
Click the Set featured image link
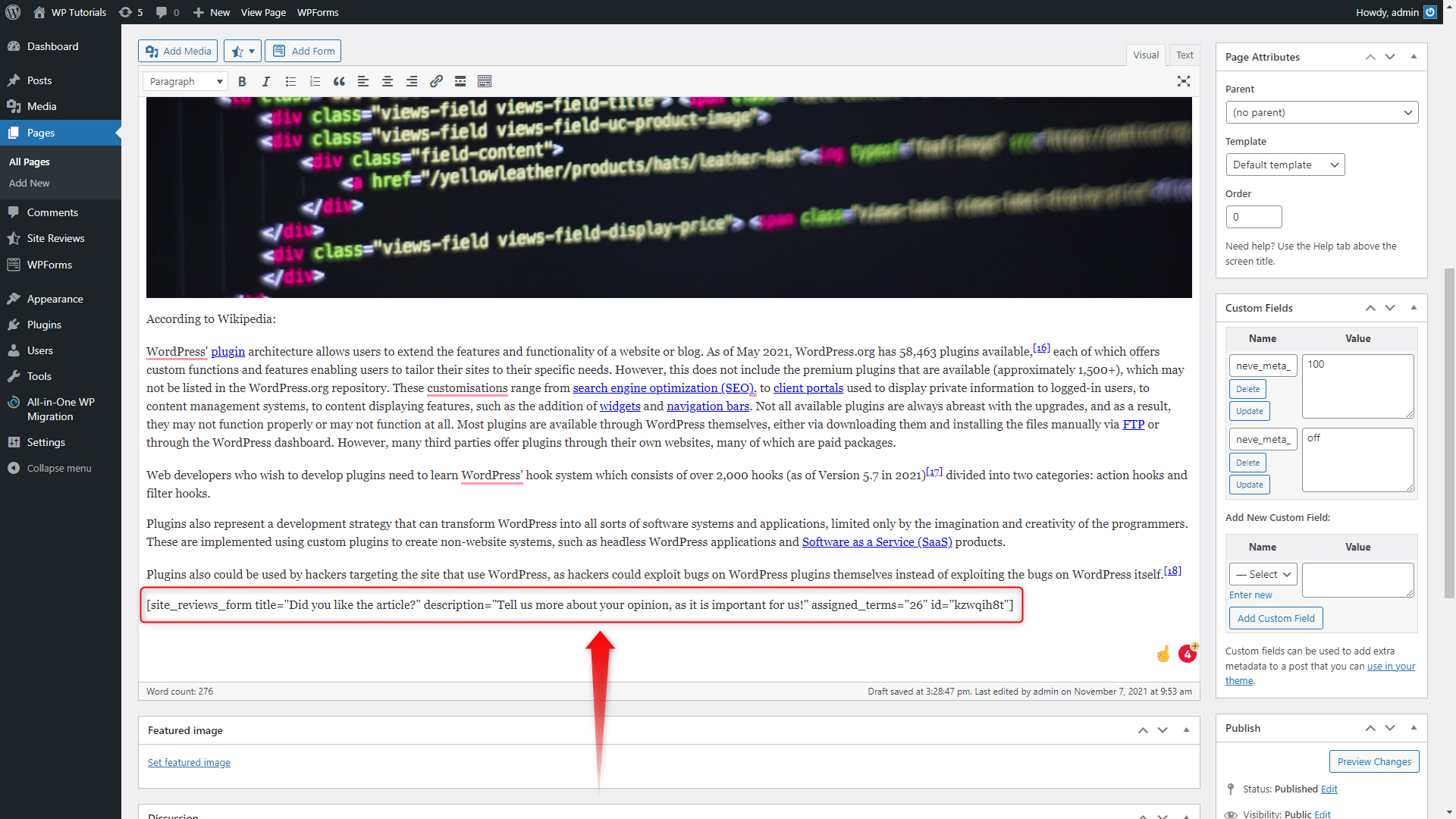coord(189,762)
